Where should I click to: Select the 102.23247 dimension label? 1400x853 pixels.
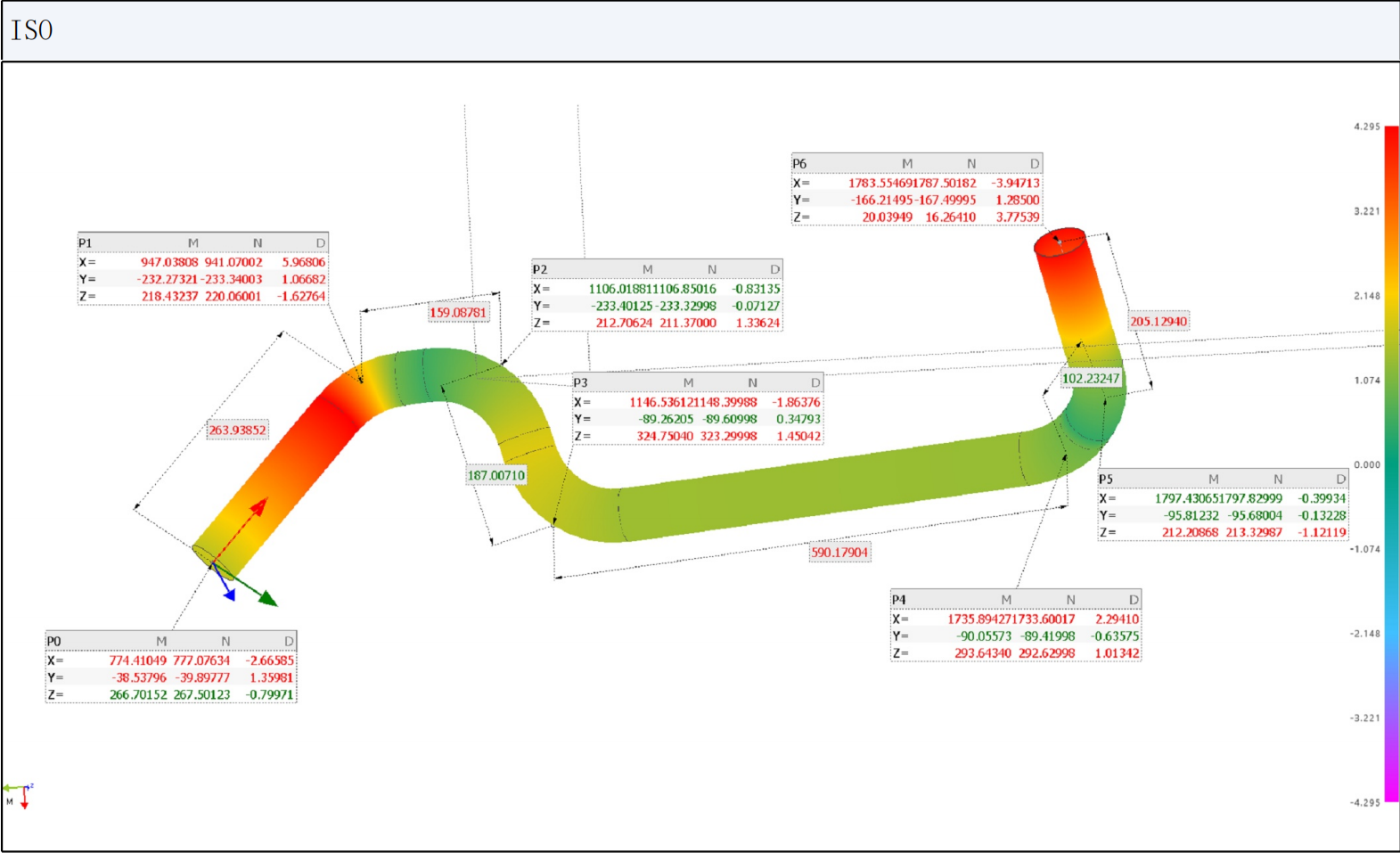click(1090, 379)
